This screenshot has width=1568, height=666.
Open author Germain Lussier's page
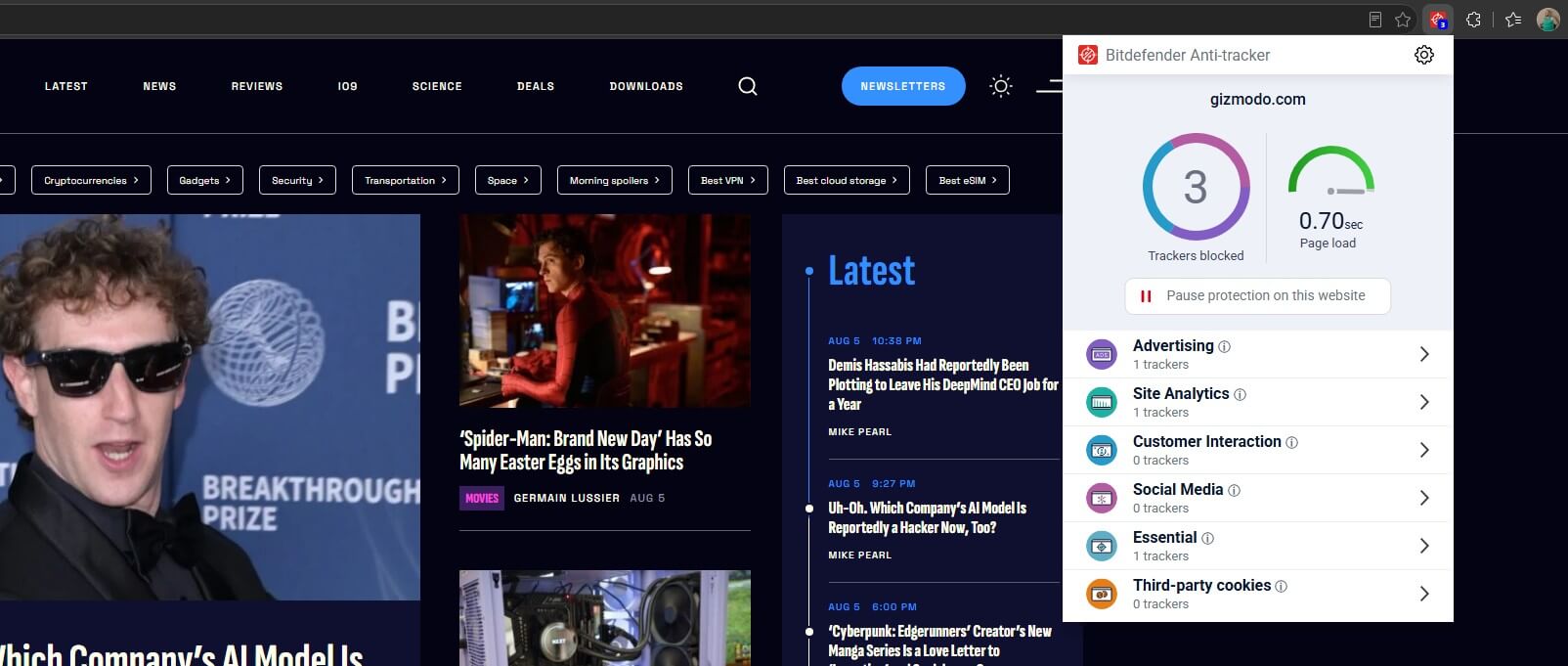coord(567,498)
